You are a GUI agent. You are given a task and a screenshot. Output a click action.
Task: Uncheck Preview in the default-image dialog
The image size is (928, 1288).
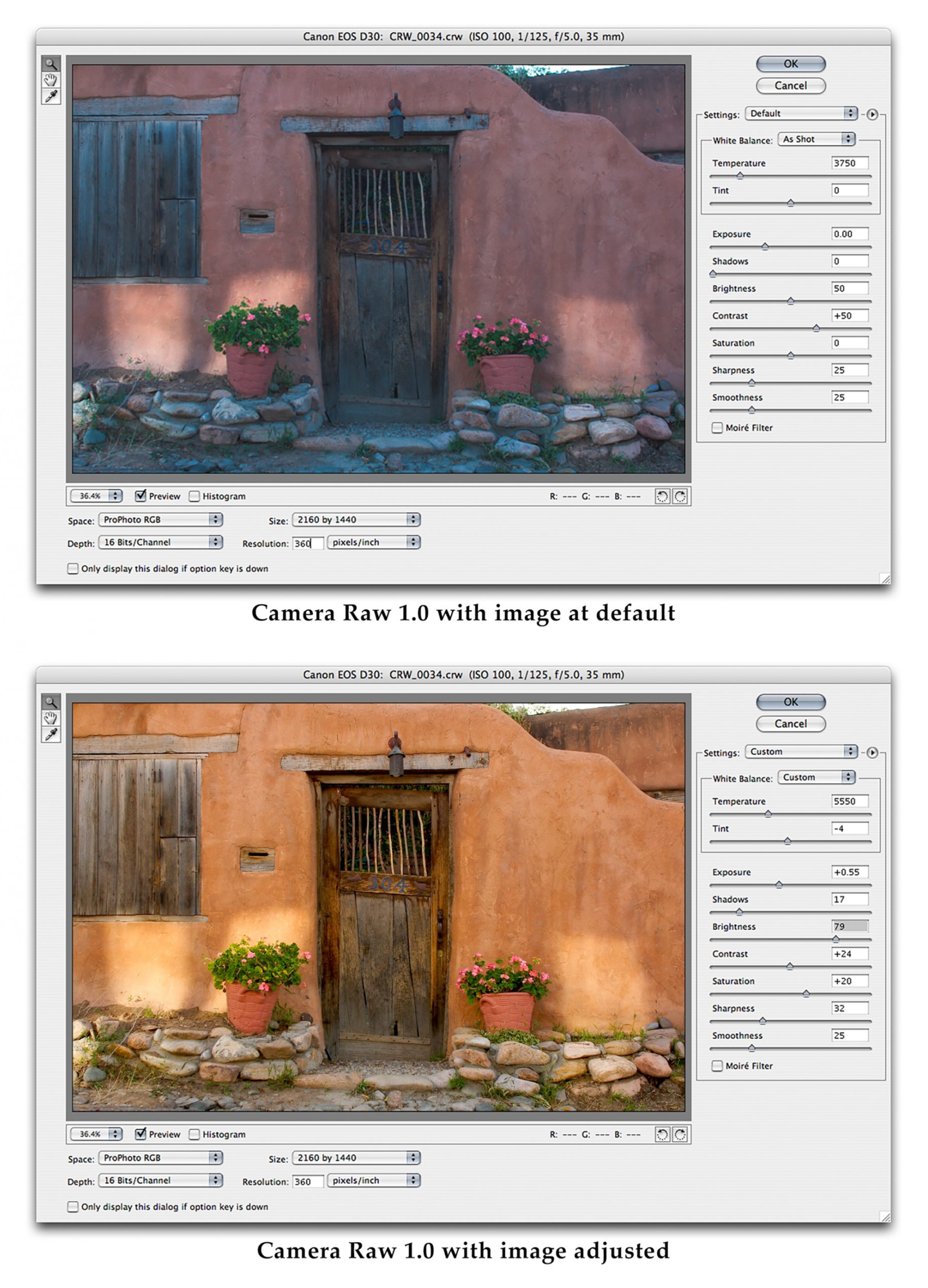pos(140,496)
